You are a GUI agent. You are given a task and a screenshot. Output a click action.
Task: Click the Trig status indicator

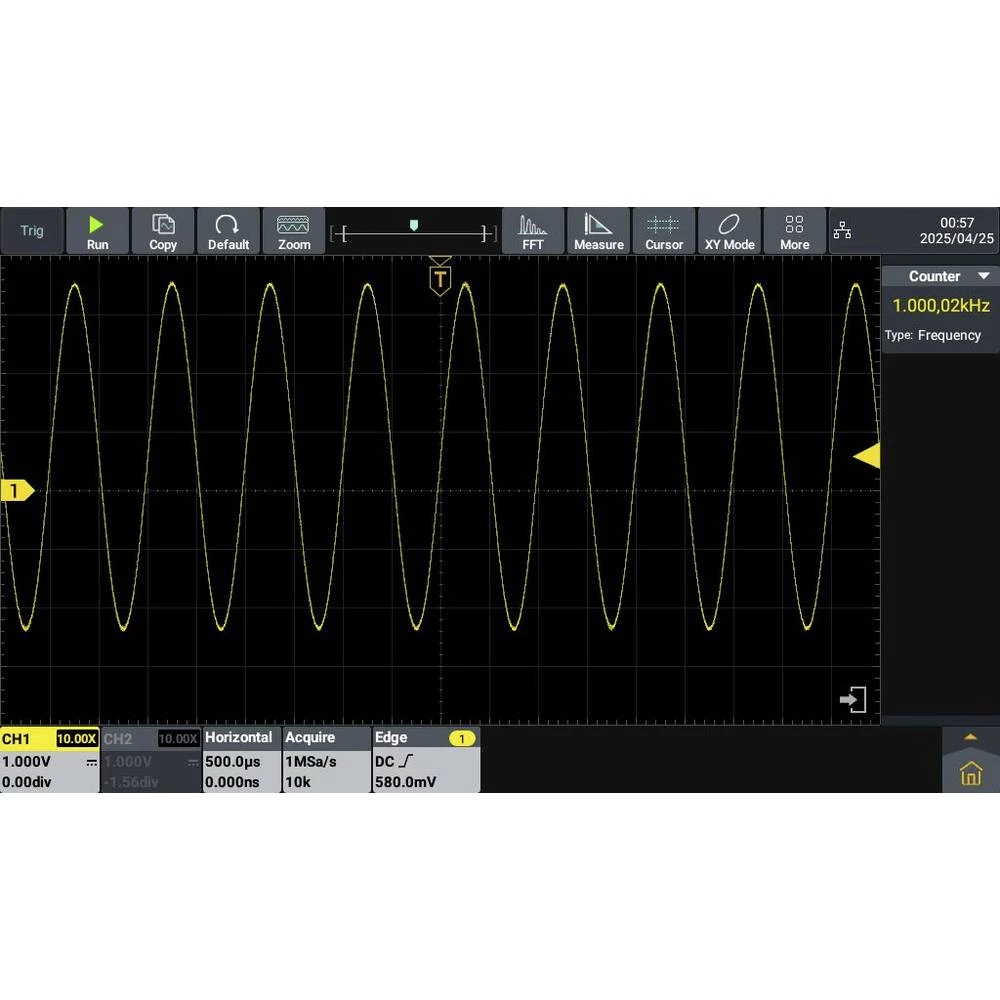32,231
